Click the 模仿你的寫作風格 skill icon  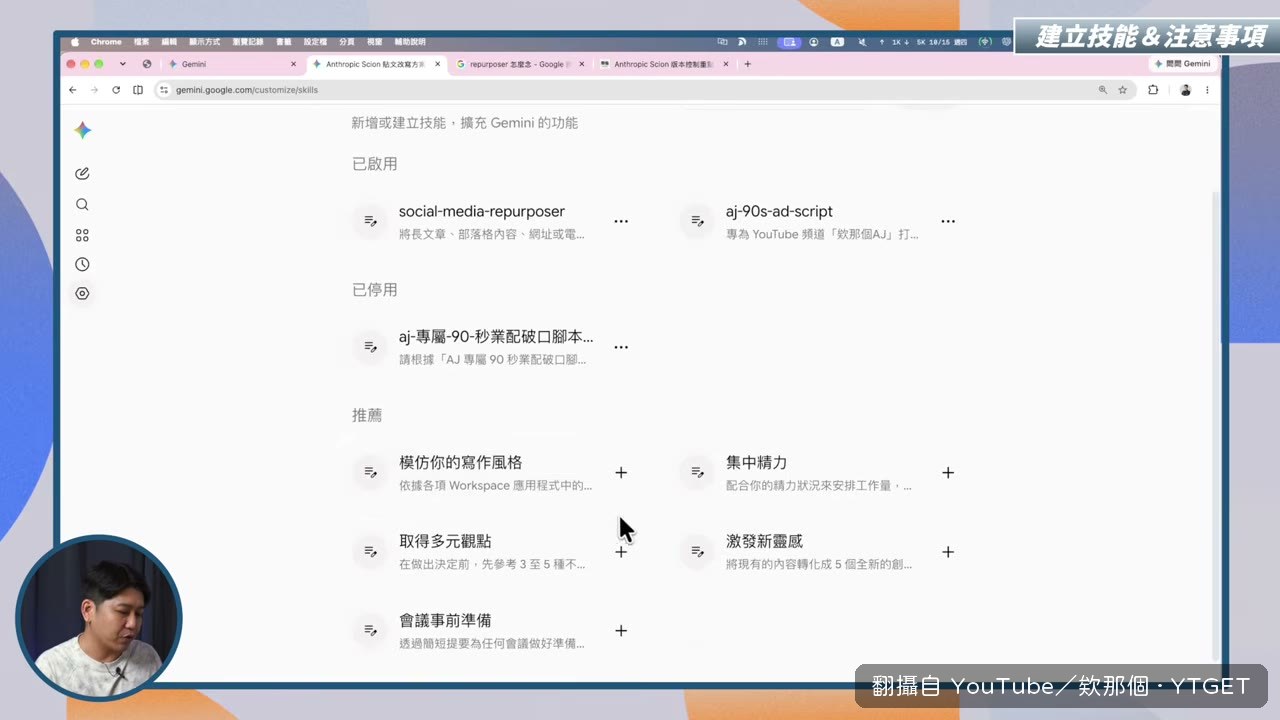(370, 472)
